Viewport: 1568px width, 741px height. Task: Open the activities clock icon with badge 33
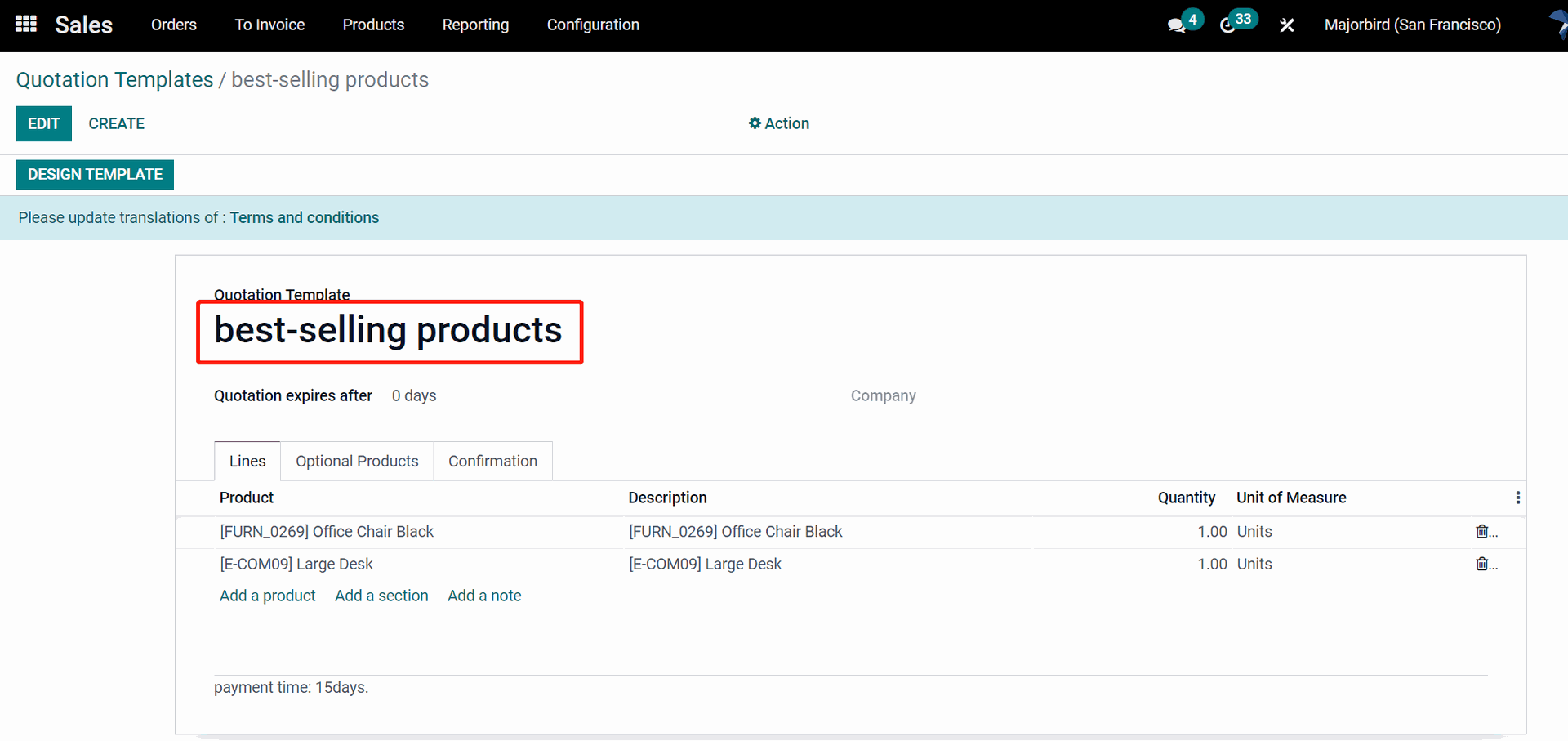1227,25
